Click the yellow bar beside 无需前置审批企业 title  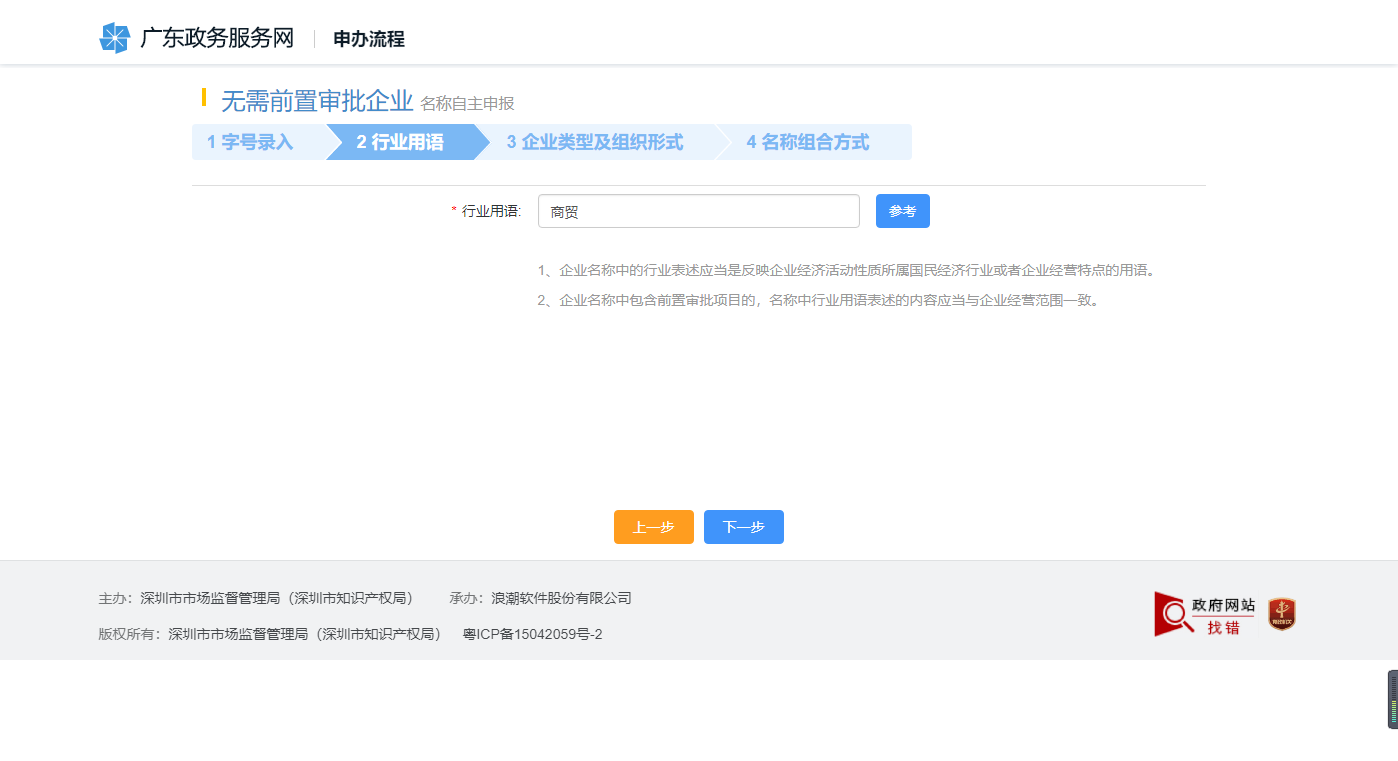[203, 100]
